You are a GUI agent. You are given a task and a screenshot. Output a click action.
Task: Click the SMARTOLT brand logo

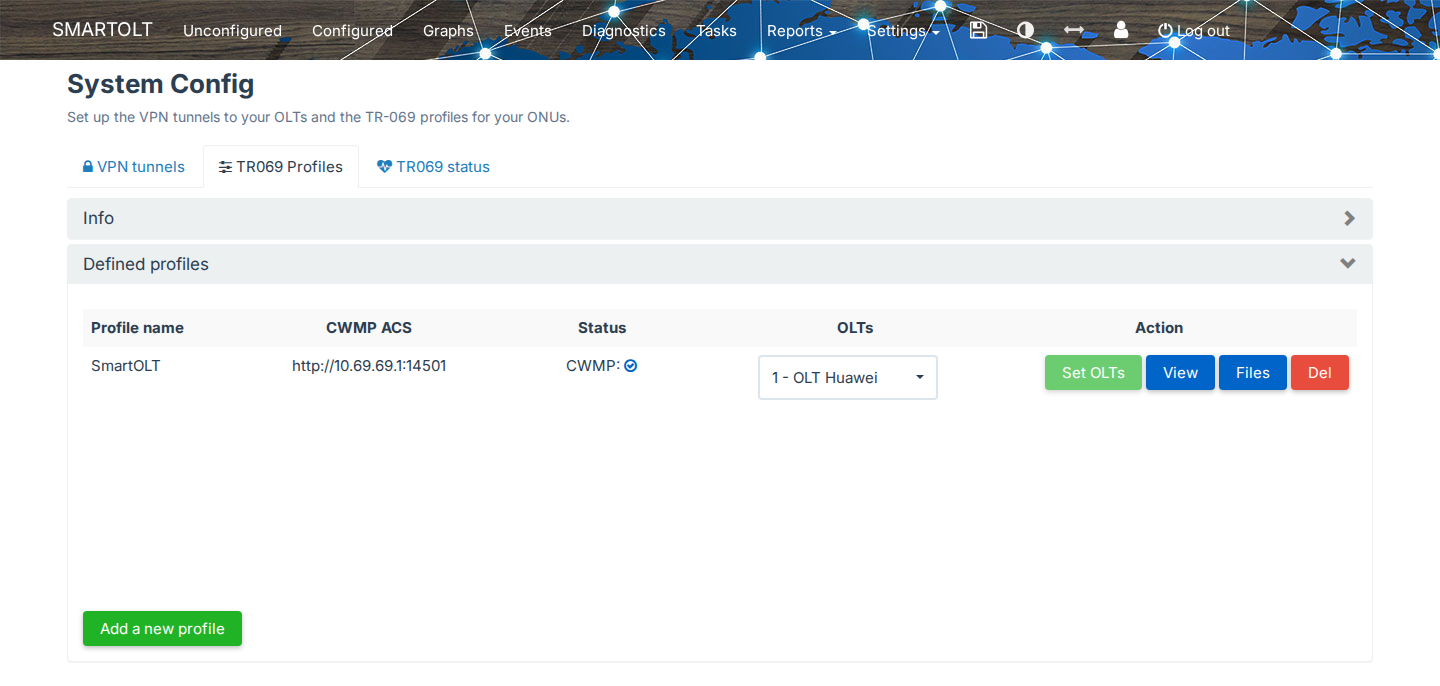(x=102, y=29)
